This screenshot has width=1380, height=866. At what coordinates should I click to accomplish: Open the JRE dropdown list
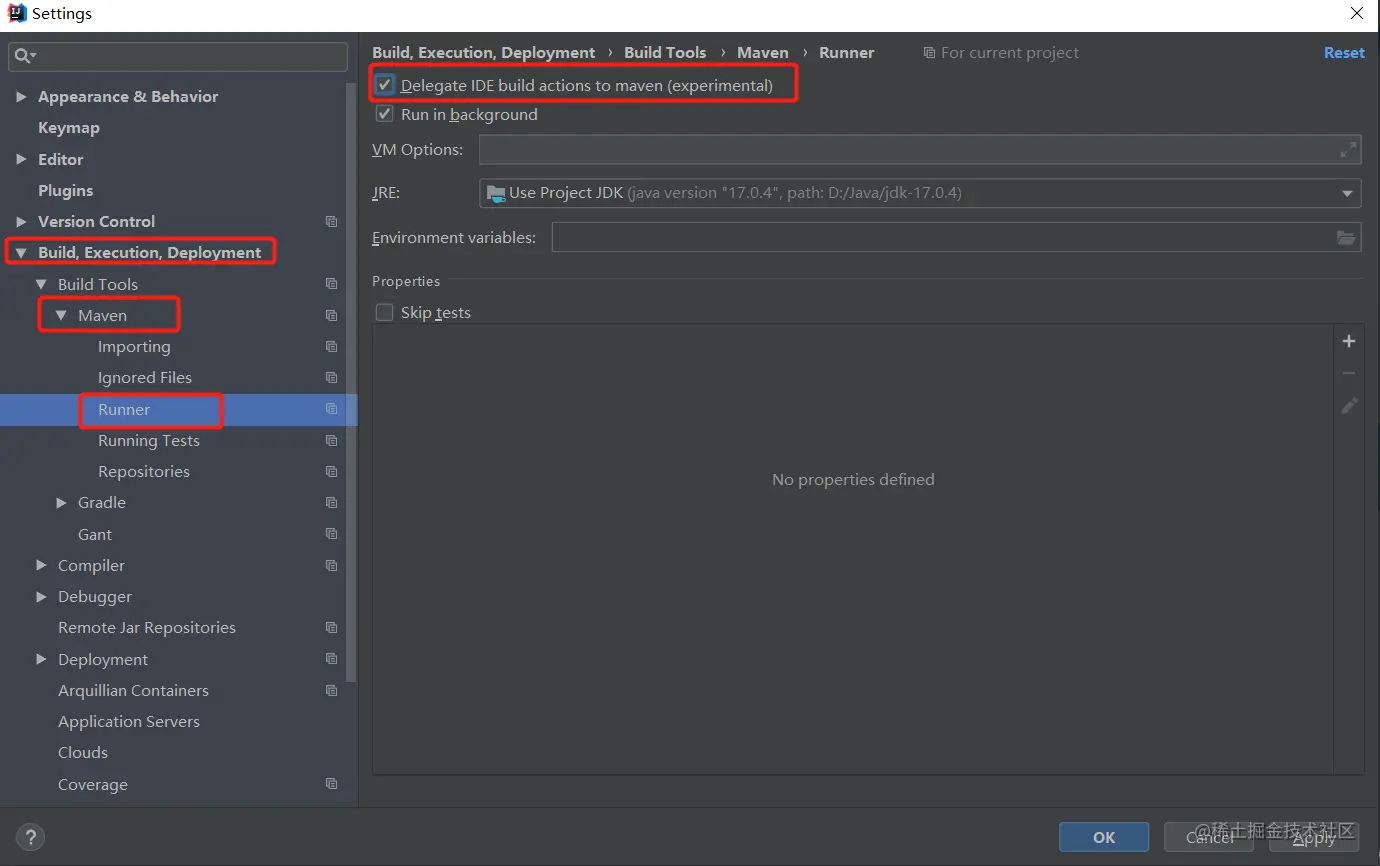tap(1347, 193)
